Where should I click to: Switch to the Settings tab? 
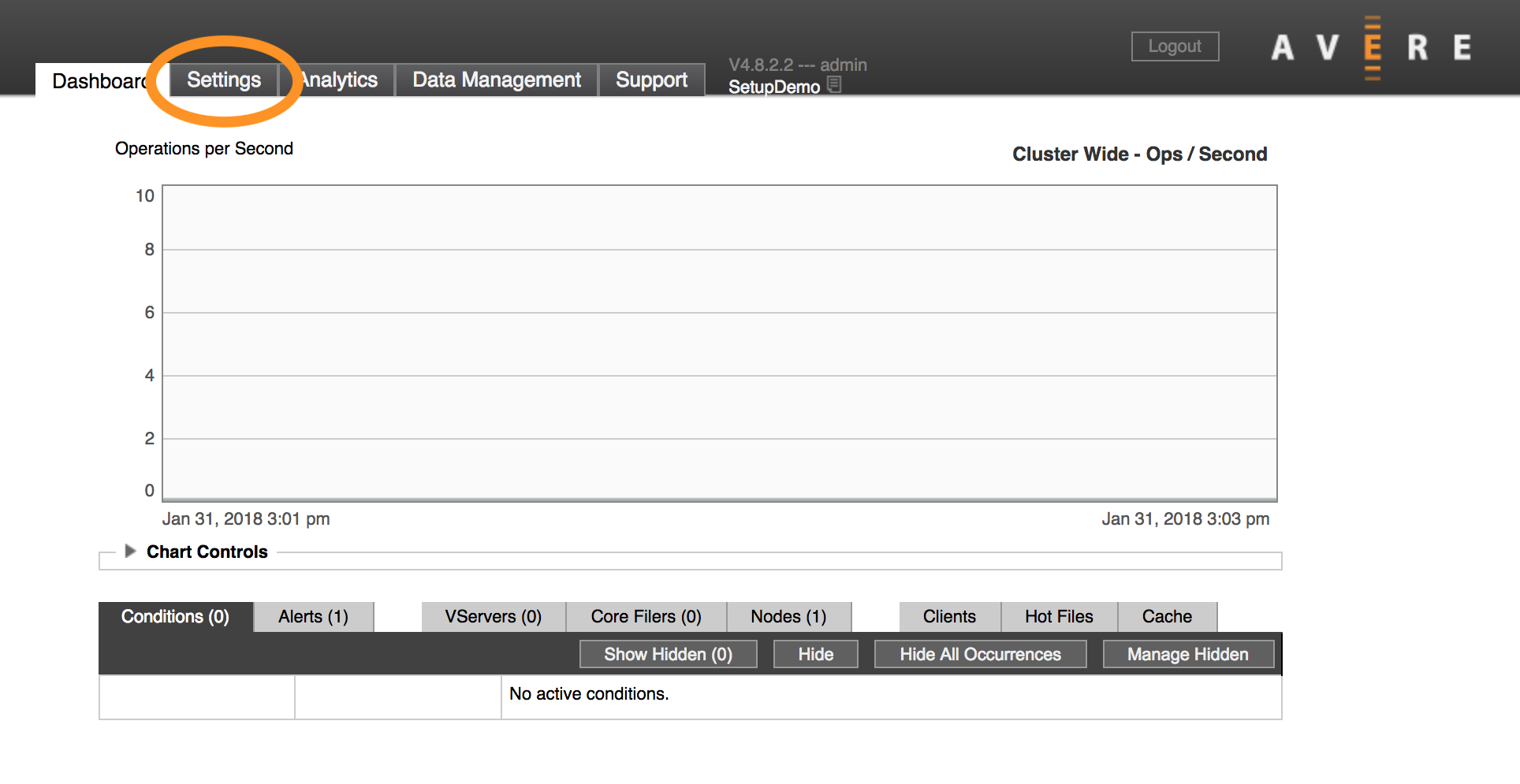224,80
